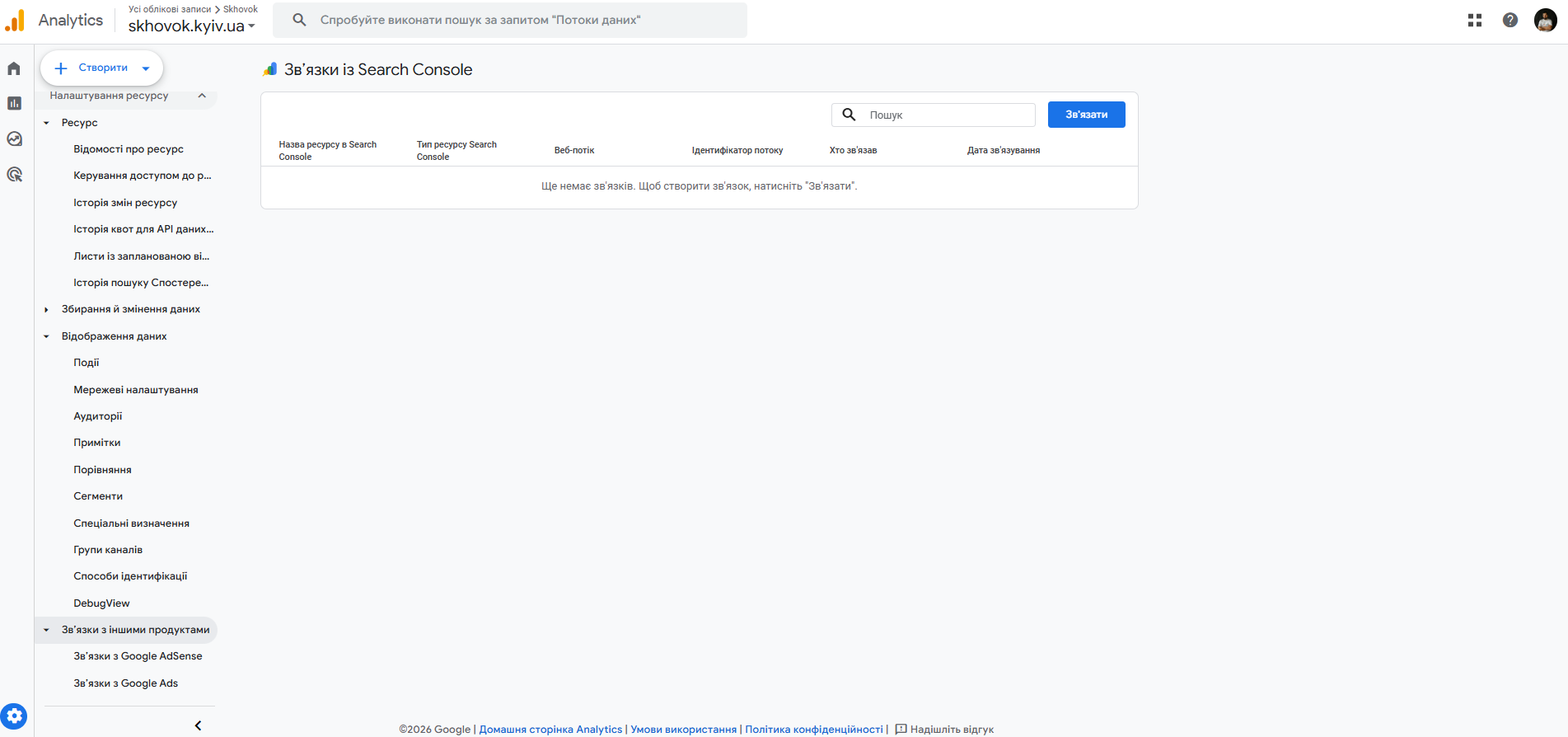
Task: Click the Дата зв'язування column header
Action: 1004,151
